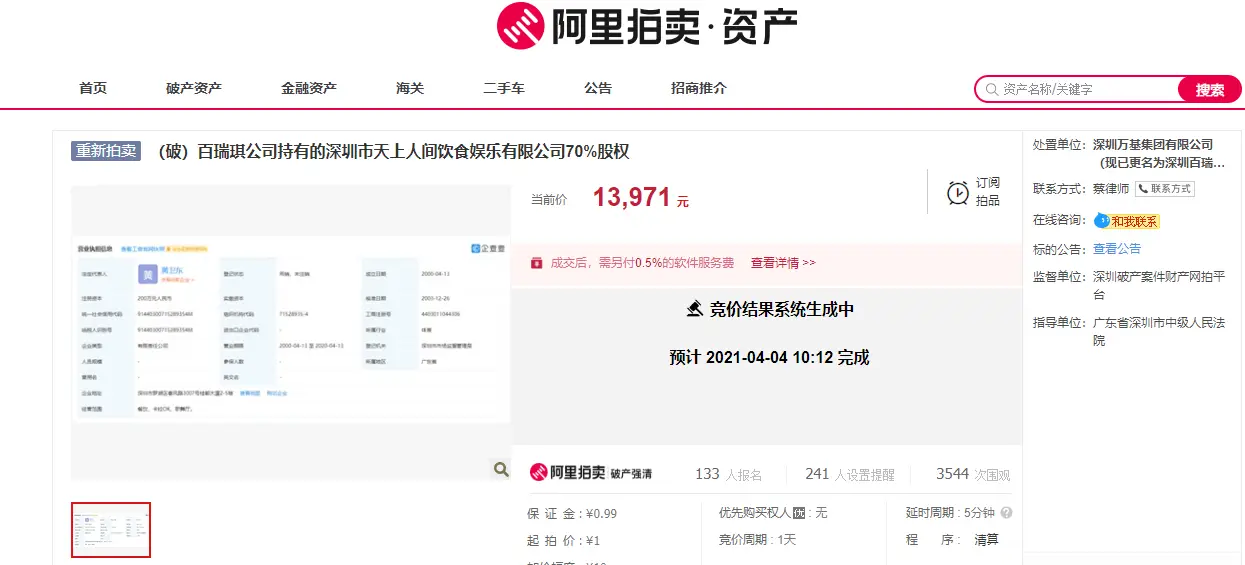This screenshot has width=1245, height=565.
Task: Click 订阅拍品 text
Action: tap(988, 191)
